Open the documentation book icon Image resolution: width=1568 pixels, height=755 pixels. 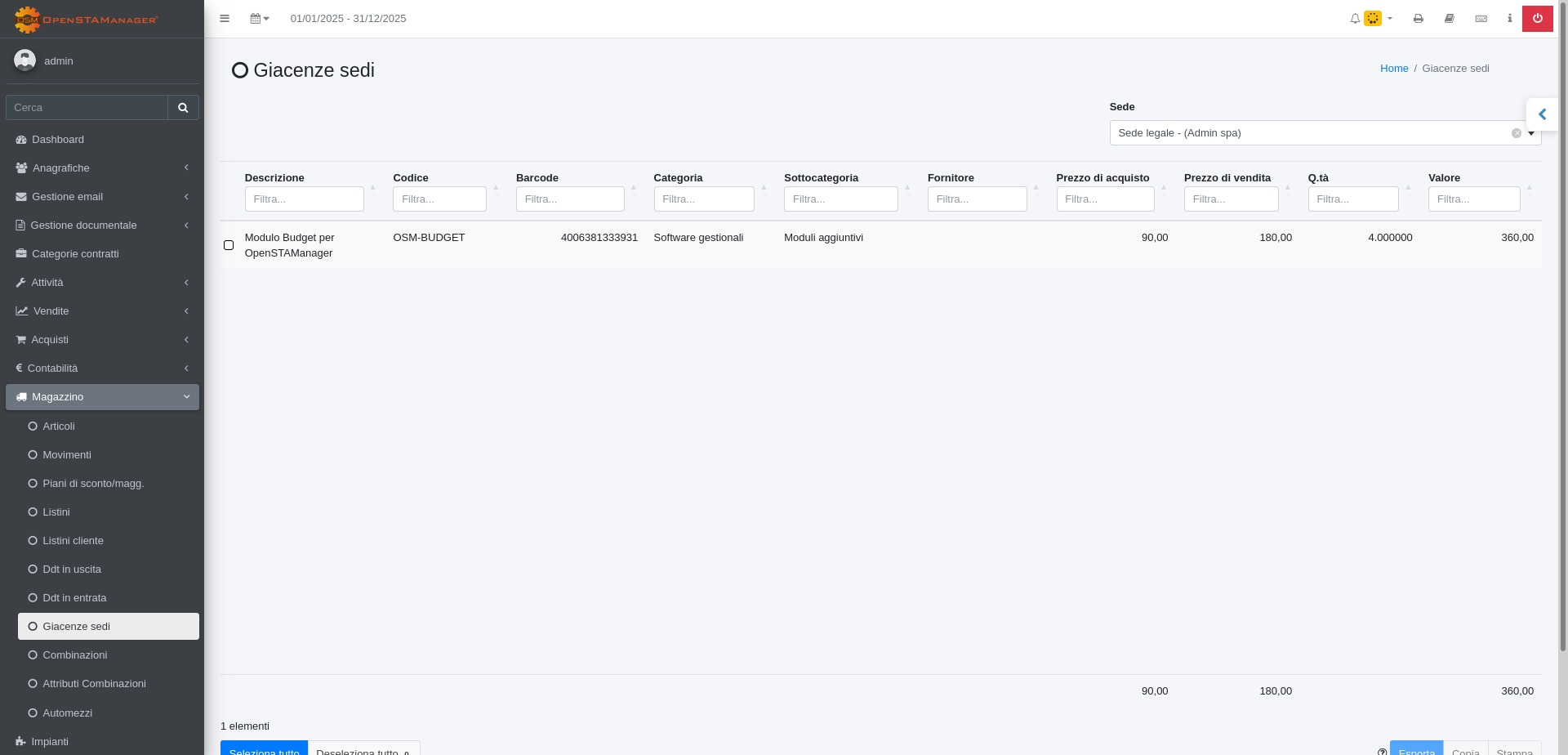(1449, 19)
